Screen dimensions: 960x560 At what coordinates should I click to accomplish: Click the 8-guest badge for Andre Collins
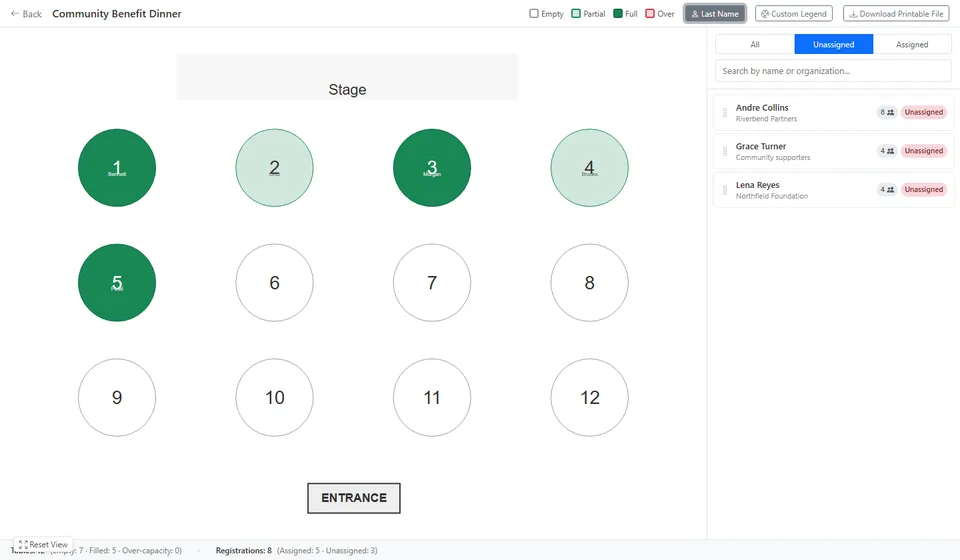click(x=887, y=112)
